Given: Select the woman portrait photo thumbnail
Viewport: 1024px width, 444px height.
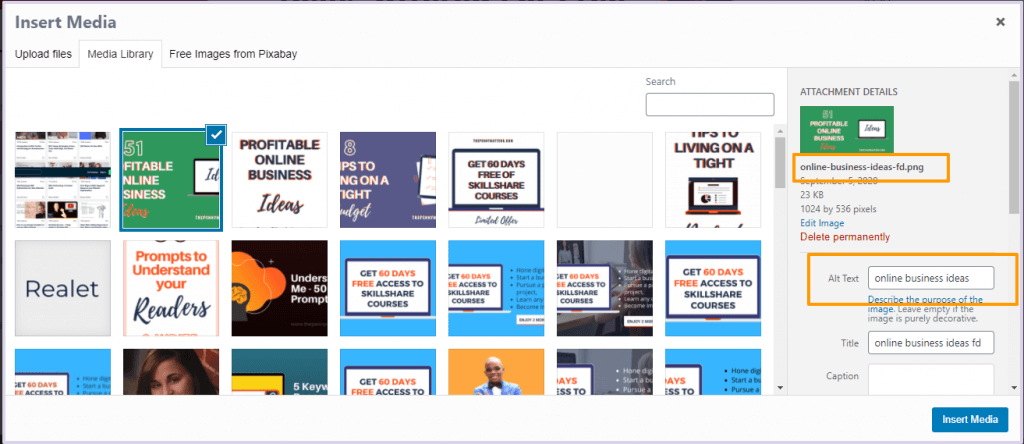Looking at the screenshot, I should tap(171, 372).
